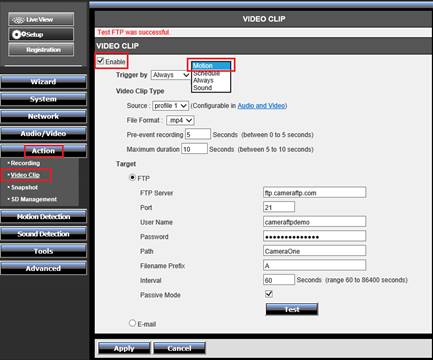Toggle the Passive Mode checkbox
This screenshot has height=360, width=433.
tap(269, 294)
